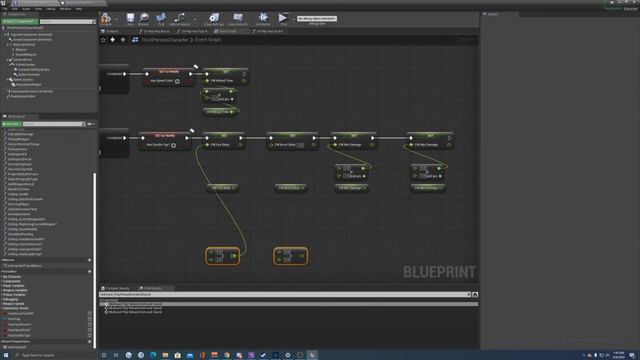This screenshot has width=640, height=360.
Task: Click the Compile toolbar button
Action: click(106, 18)
